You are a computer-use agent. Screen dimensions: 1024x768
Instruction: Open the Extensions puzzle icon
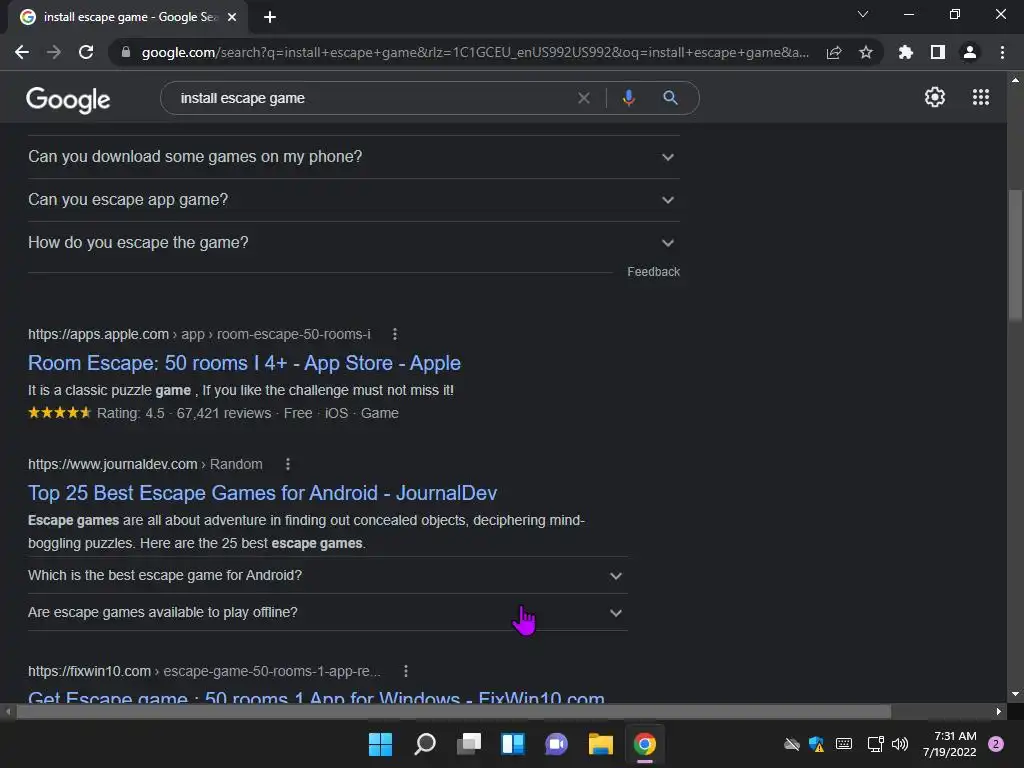tap(905, 52)
